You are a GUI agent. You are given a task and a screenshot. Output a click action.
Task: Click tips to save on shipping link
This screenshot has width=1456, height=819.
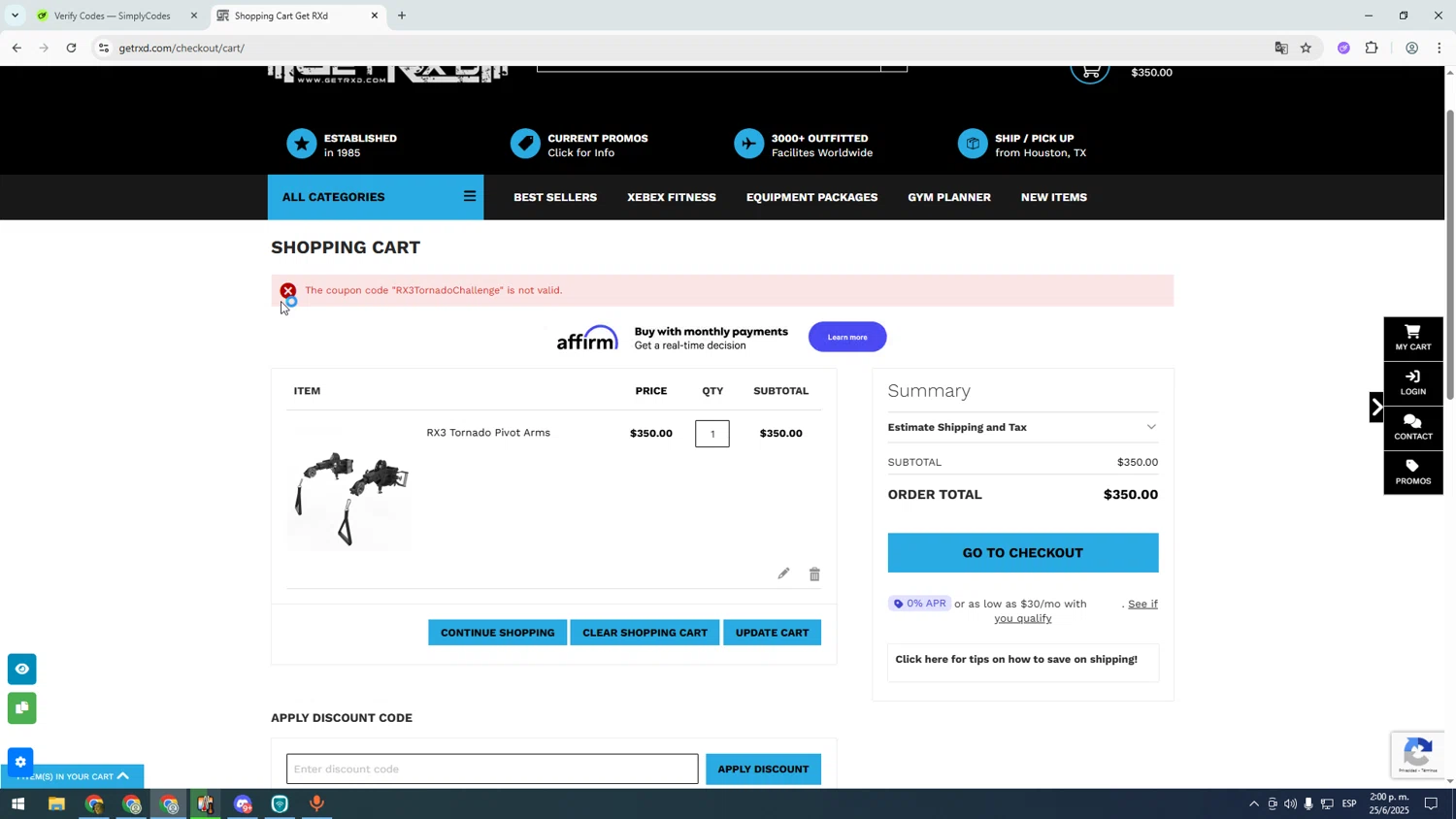(1016, 660)
